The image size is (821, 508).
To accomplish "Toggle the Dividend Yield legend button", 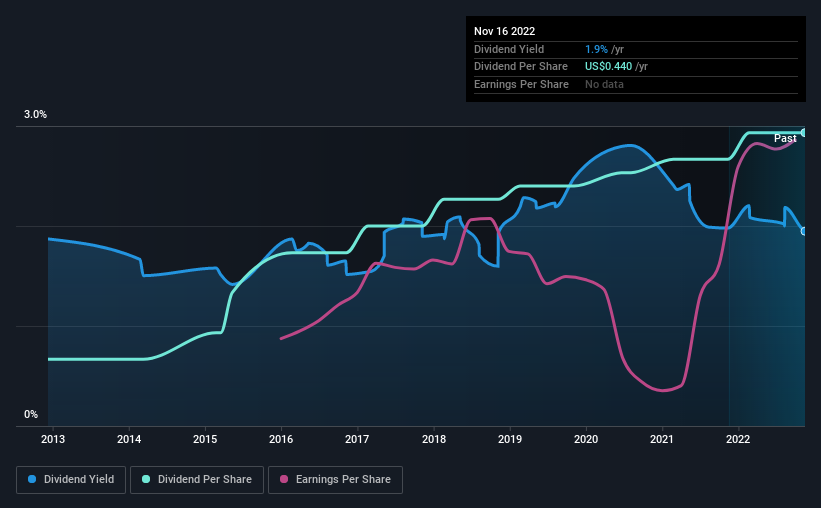I will coord(71,480).
